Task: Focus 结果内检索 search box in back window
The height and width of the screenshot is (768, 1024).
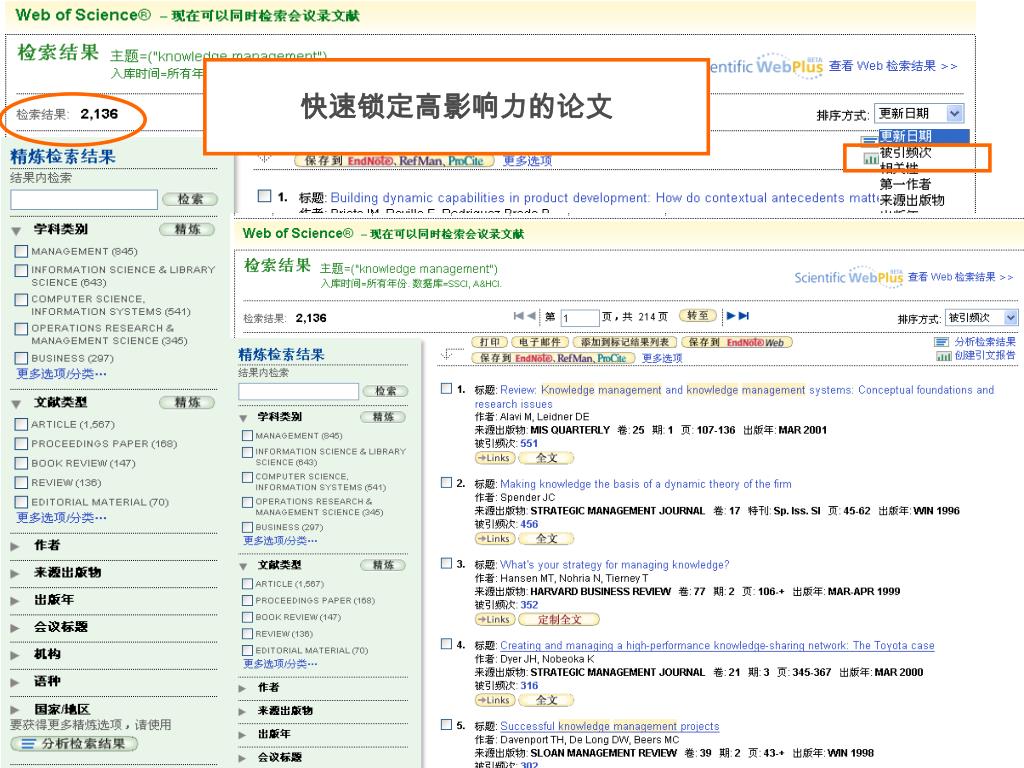Action: click(84, 199)
